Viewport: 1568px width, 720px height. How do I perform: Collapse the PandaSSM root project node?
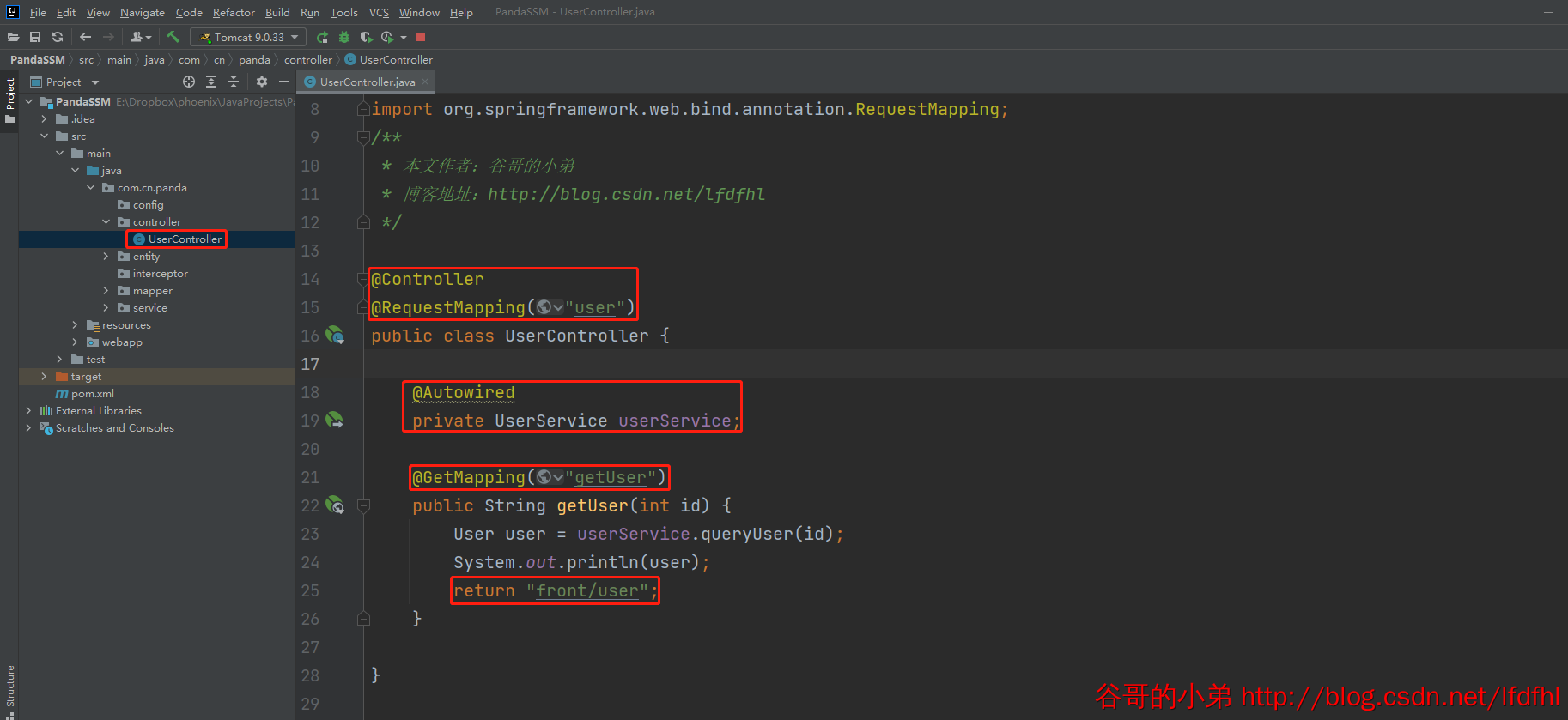pyautogui.click(x=29, y=101)
